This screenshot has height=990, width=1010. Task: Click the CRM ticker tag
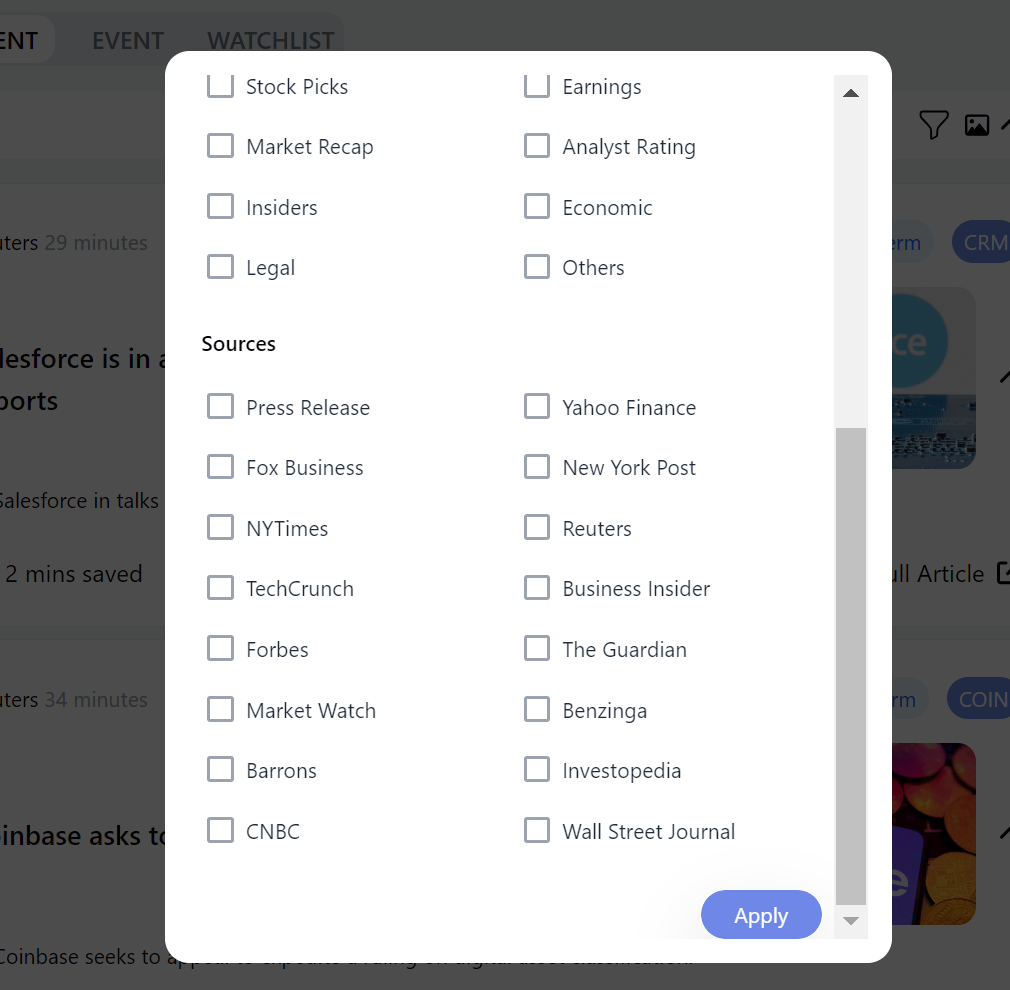984,242
